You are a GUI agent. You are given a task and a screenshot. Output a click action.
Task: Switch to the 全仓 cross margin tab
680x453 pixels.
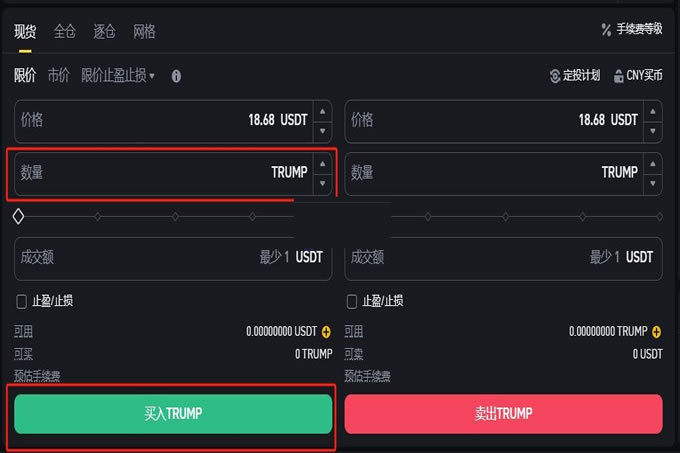tap(64, 31)
